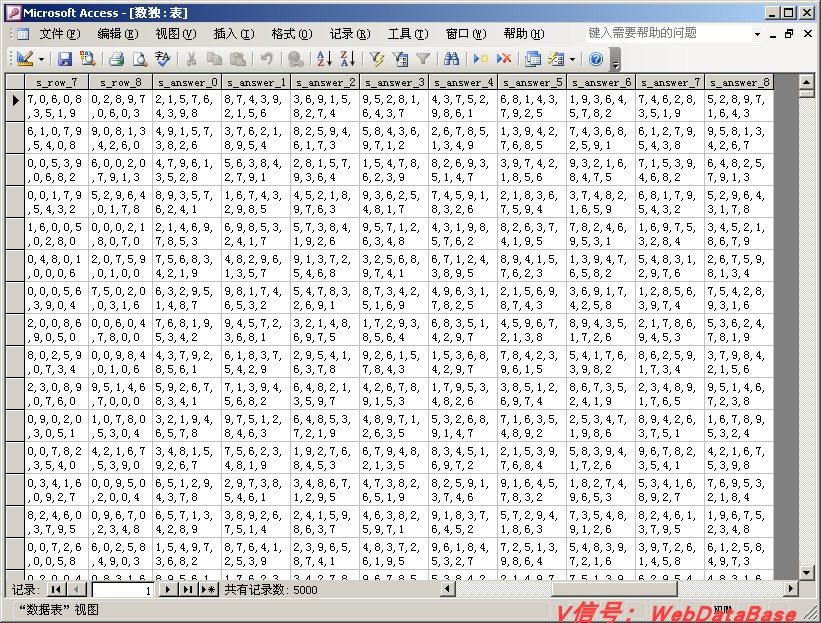821x623 pixels.
Task: Print the datasheet using the printer icon
Action: click(x=116, y=59)
